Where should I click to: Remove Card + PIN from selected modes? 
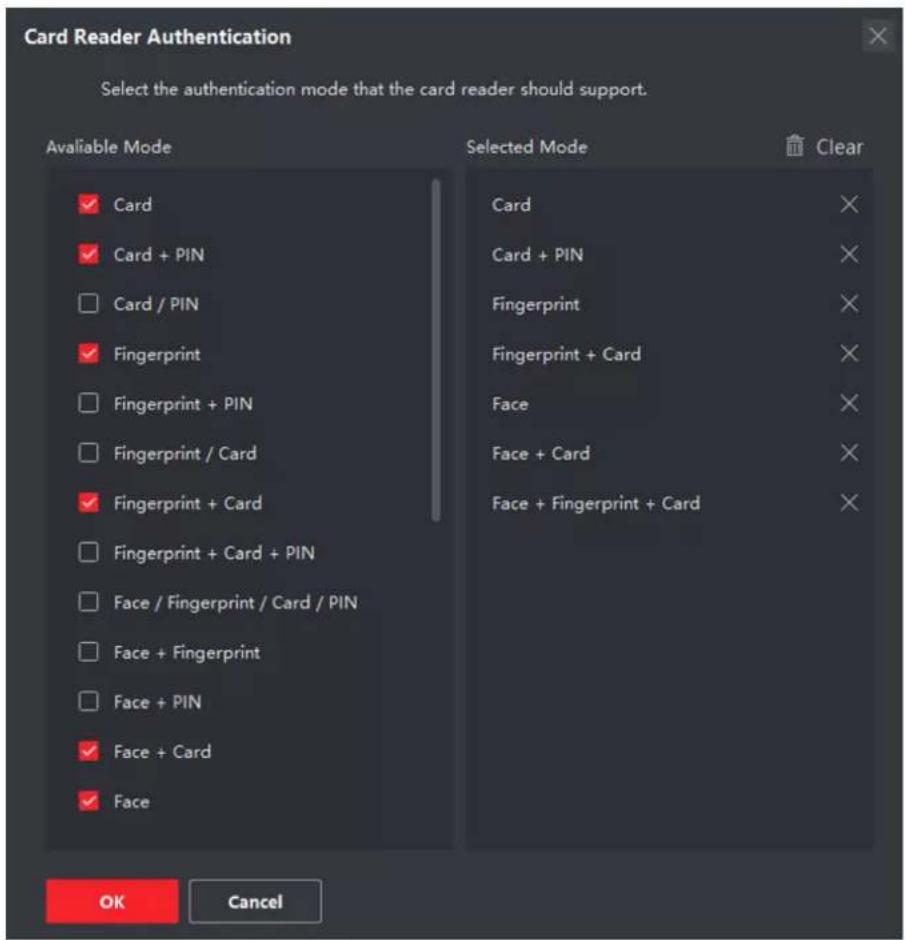pyautogui.click(x=848, y=254)
